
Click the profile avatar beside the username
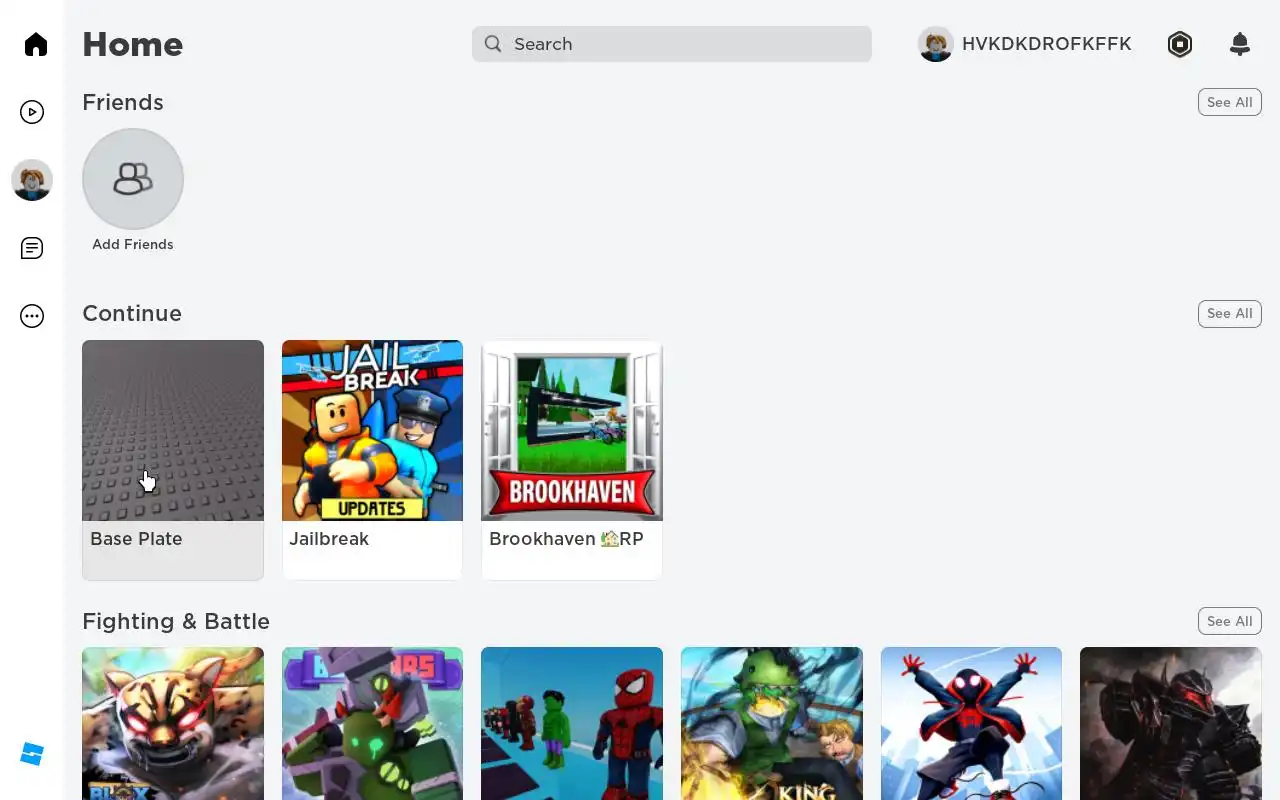[x=936, y=44]
